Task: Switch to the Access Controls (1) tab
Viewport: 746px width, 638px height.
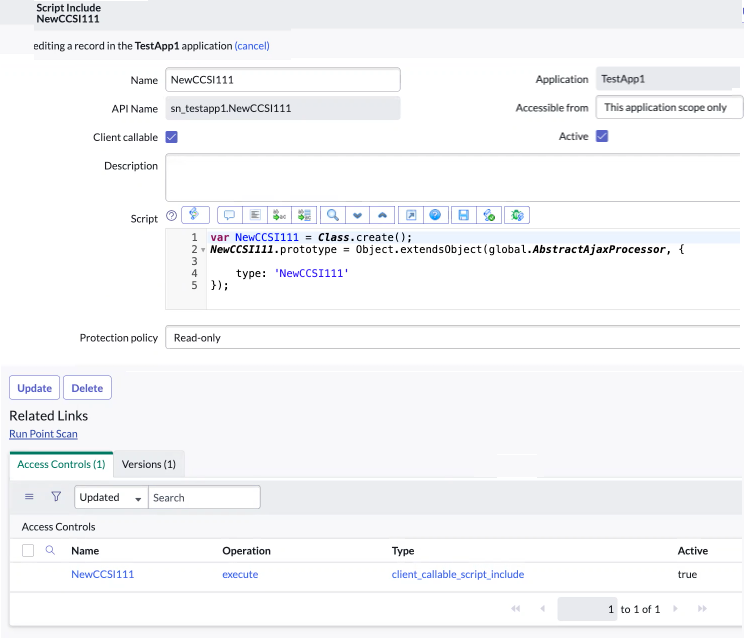Action: [x=61, y=464]
